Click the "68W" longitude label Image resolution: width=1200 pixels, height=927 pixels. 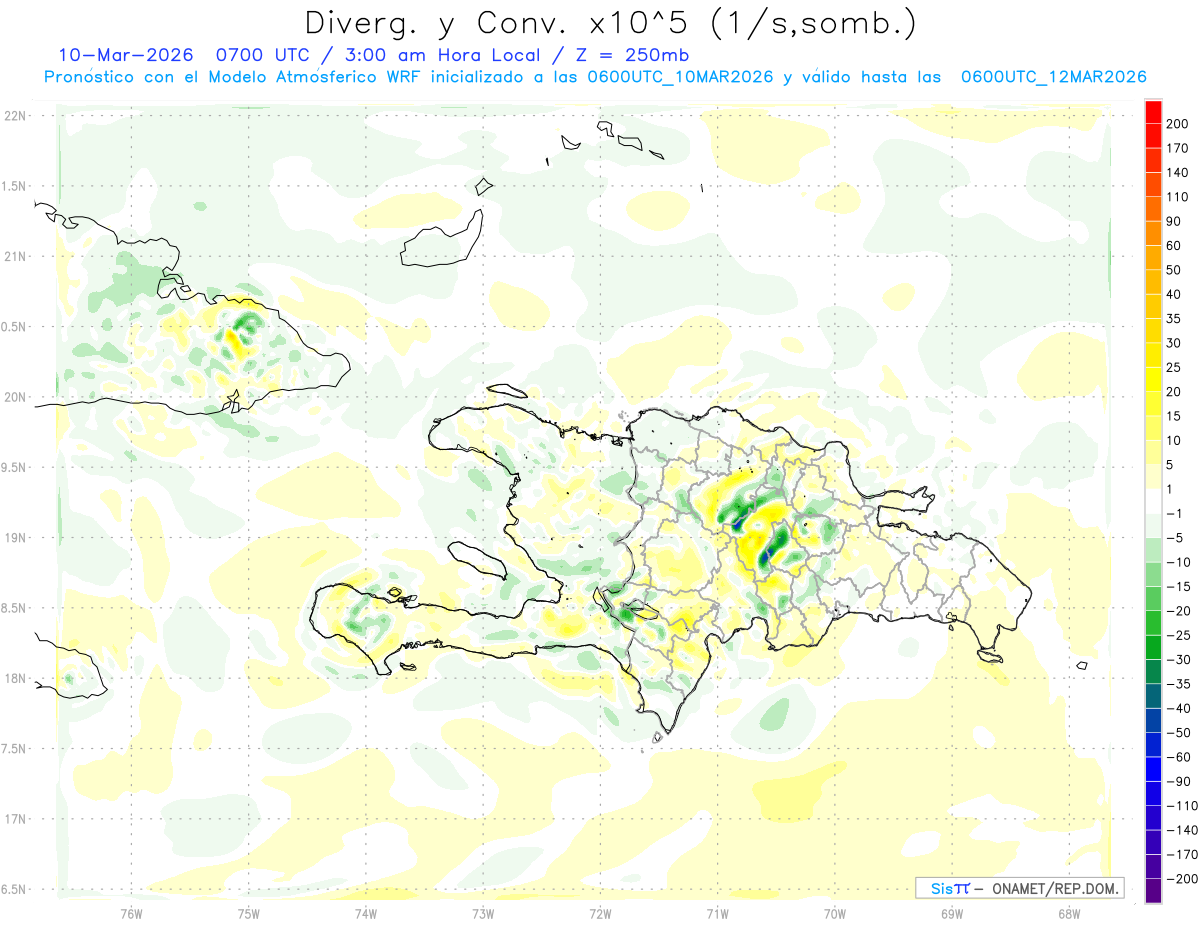(x=1069, y=913)
